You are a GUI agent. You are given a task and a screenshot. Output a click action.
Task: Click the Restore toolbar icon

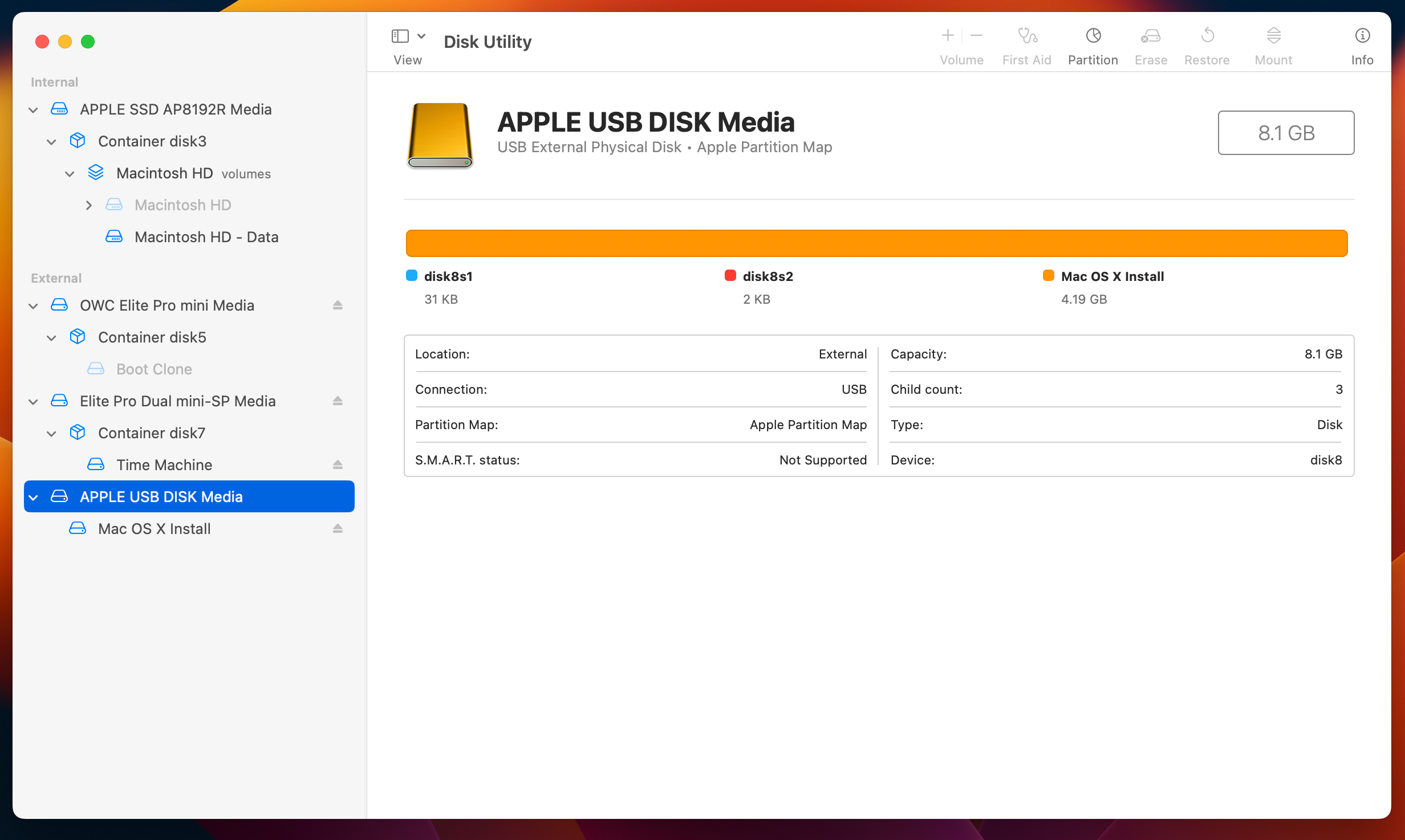1207,36
